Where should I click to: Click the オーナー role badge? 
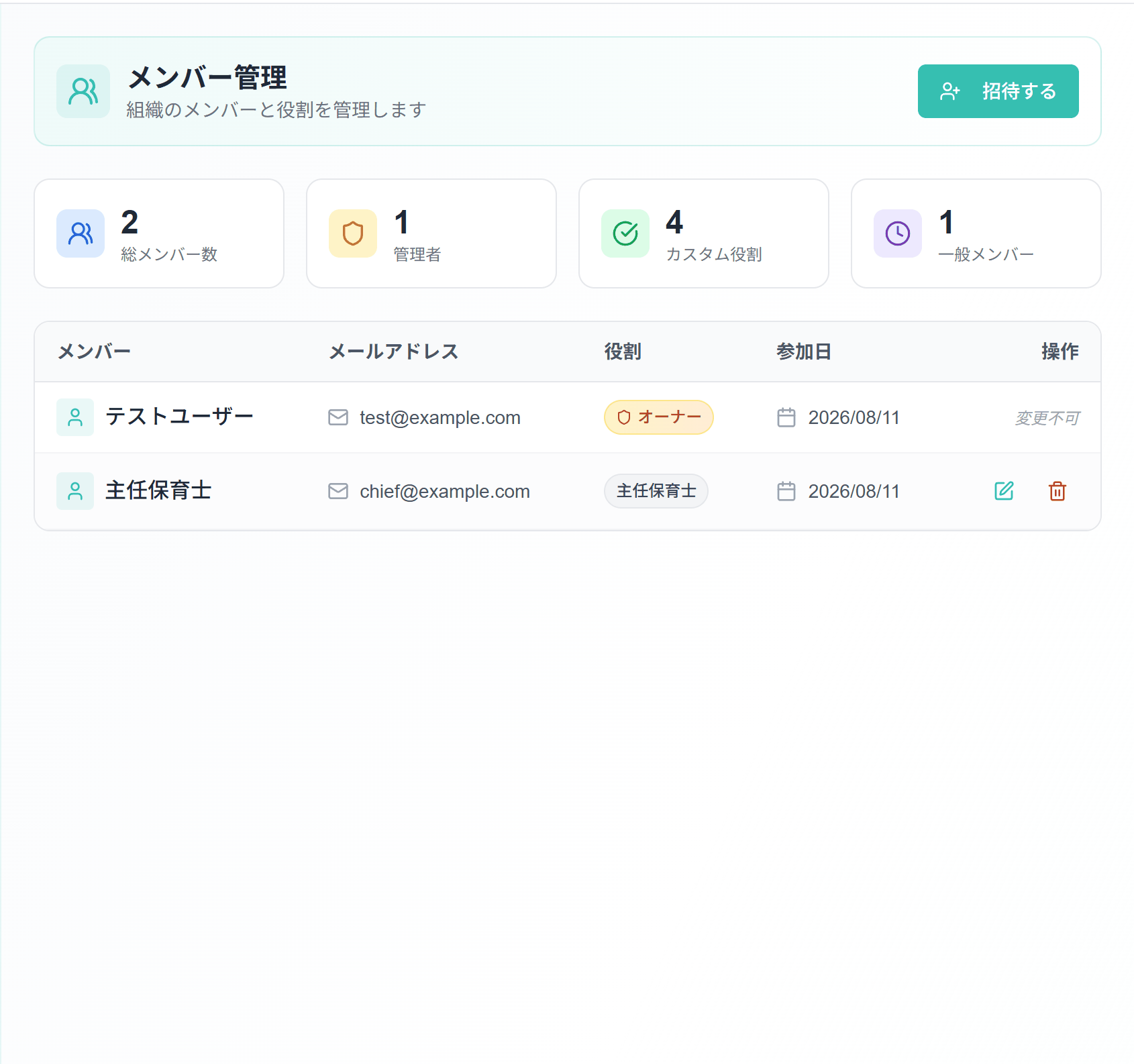pos(659,417)
